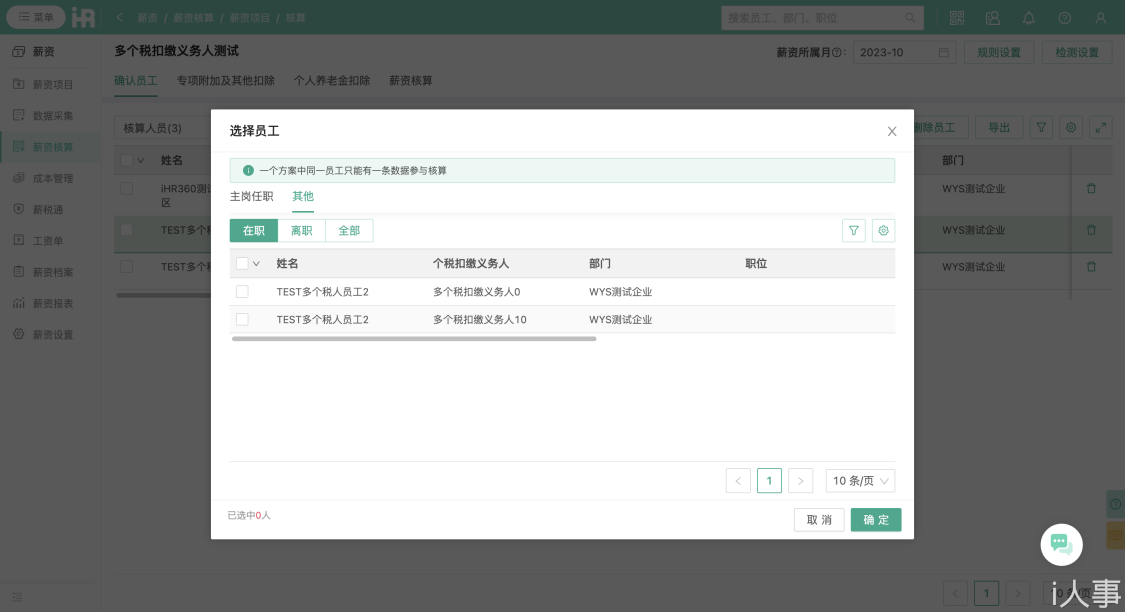Screen dimensions: 1125x612
Task: Click the 姓名 column header in the dialog
Action: point(287,263)
